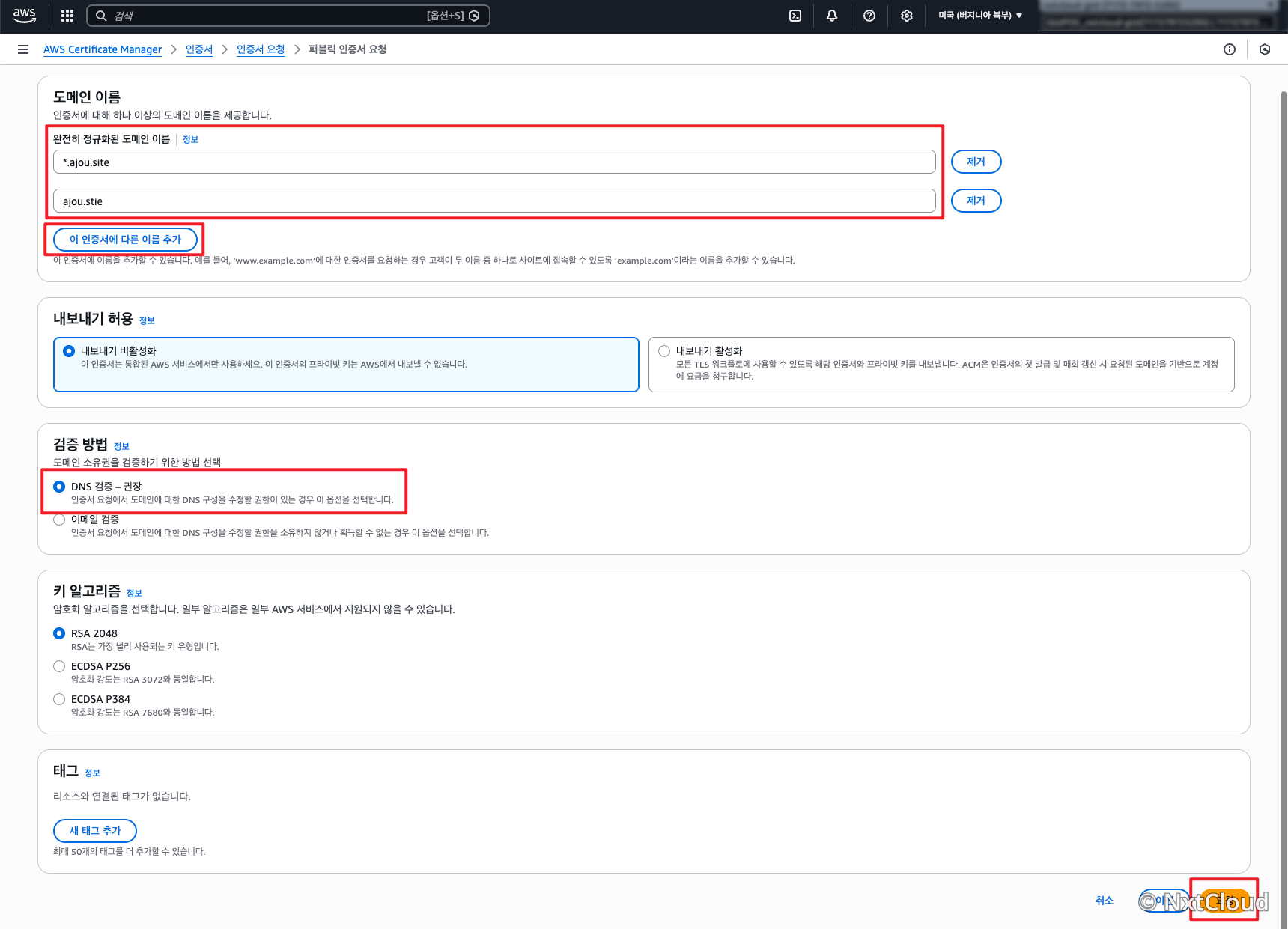Click the search magnifier icon
The height and width of the screenshot is (929, 1288).
(101, 16)
